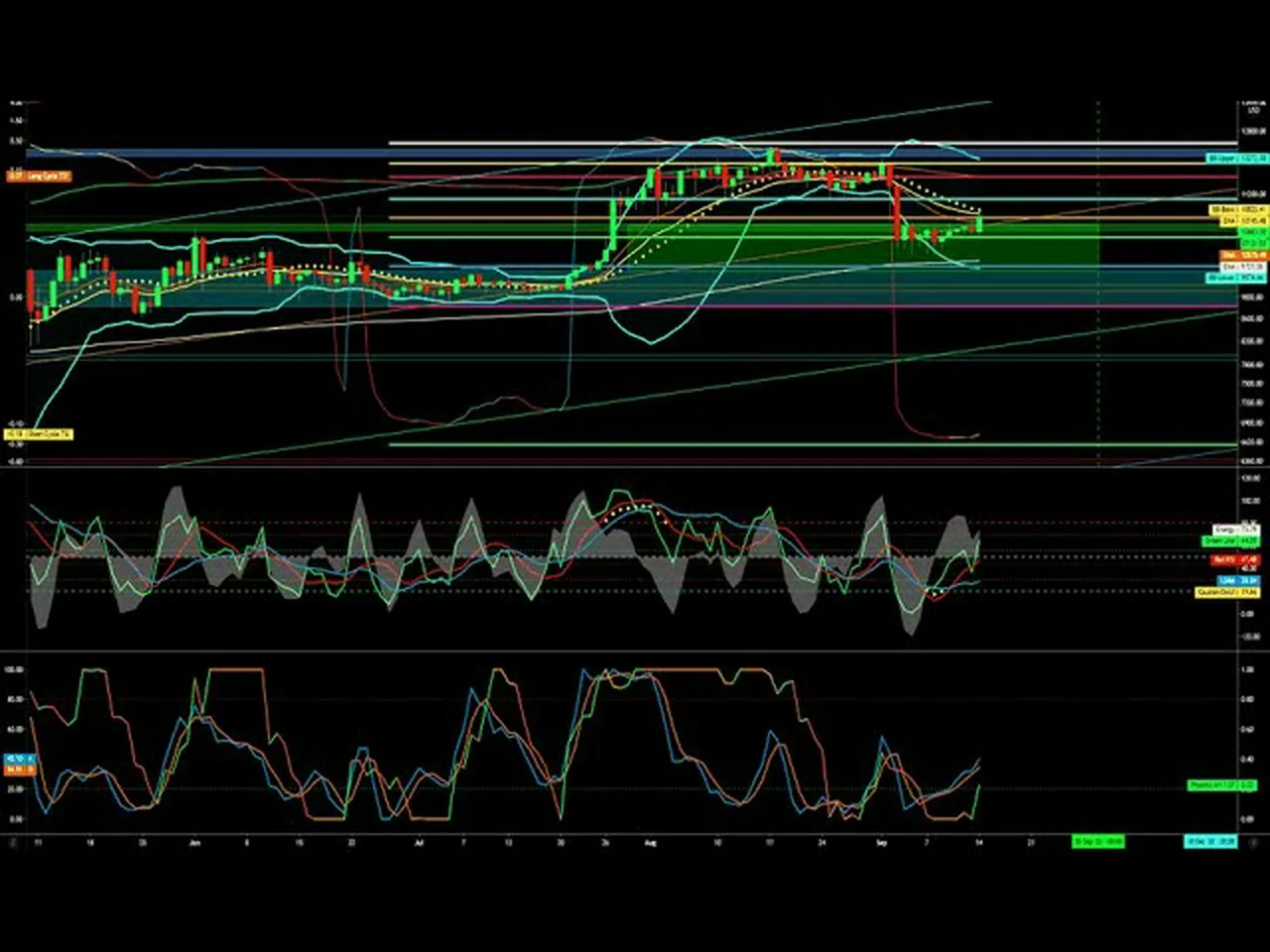Click the Aug label on the time axis

click(650, 843)
